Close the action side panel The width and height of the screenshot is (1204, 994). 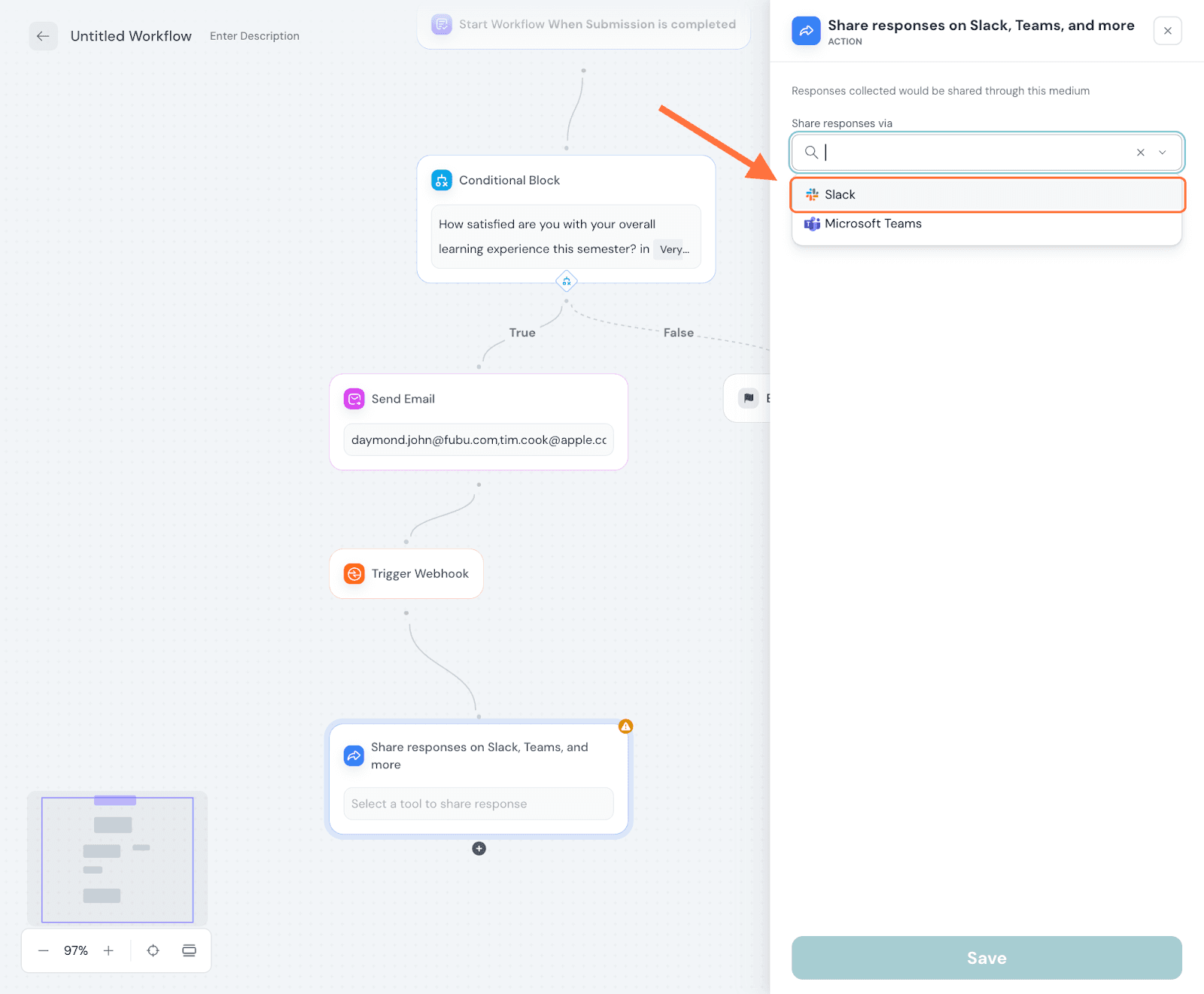click(1167, 31)
